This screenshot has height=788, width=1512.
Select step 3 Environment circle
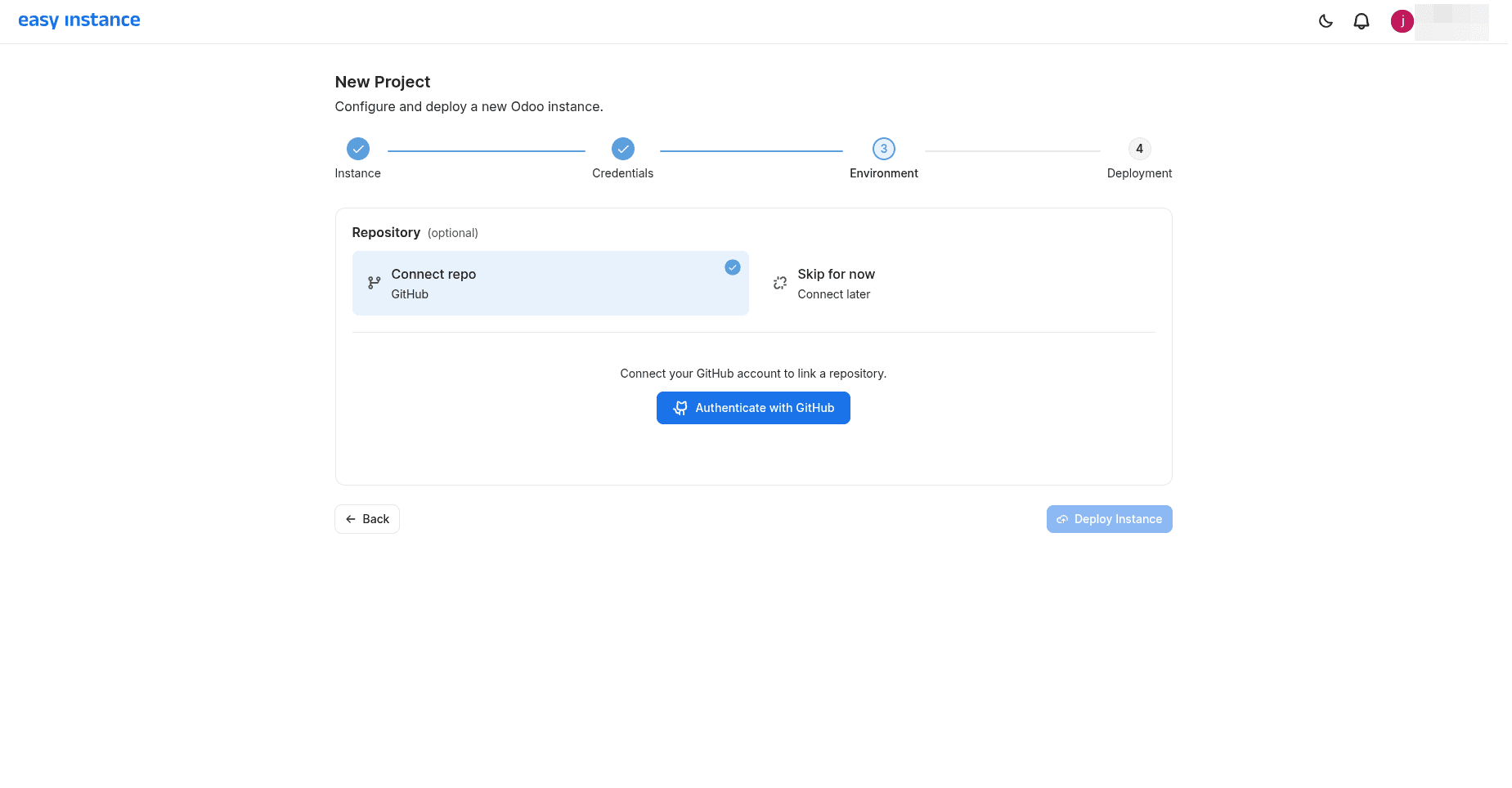[884, 149]
